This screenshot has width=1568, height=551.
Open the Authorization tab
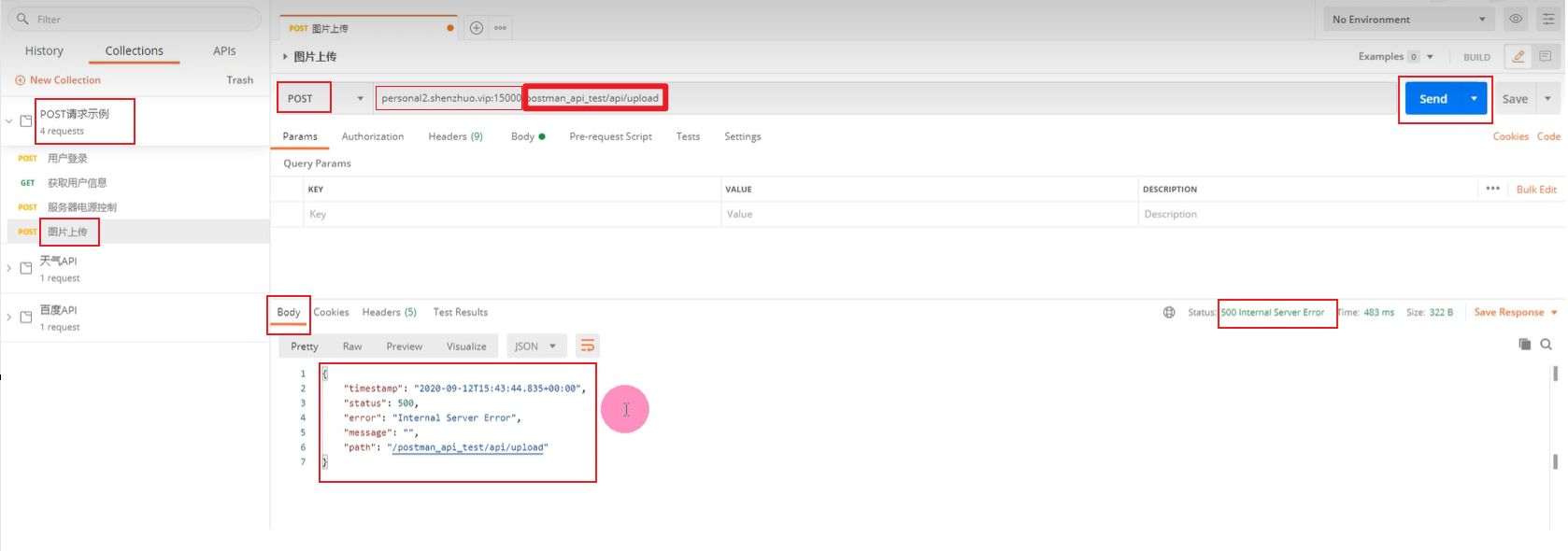372,136
